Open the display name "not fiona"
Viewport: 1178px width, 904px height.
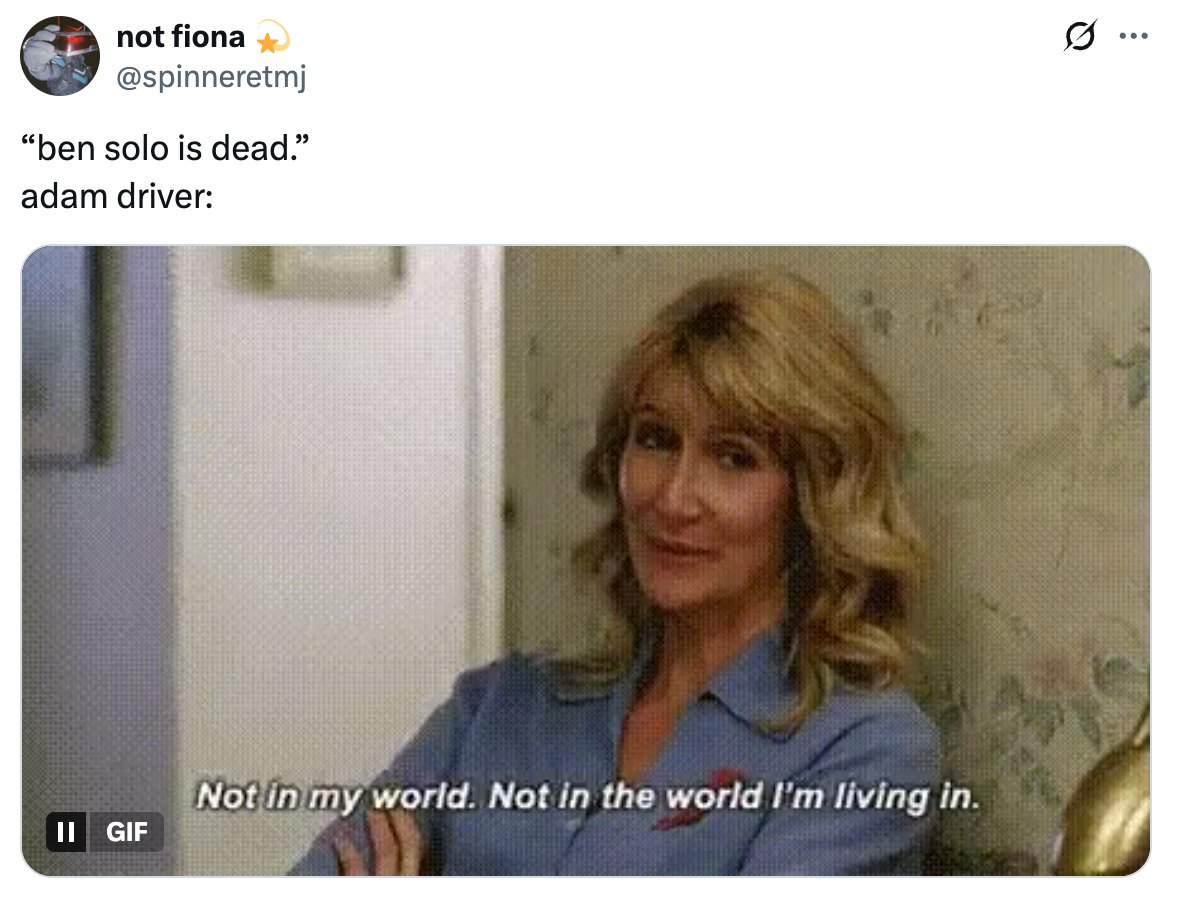[181, 36]
